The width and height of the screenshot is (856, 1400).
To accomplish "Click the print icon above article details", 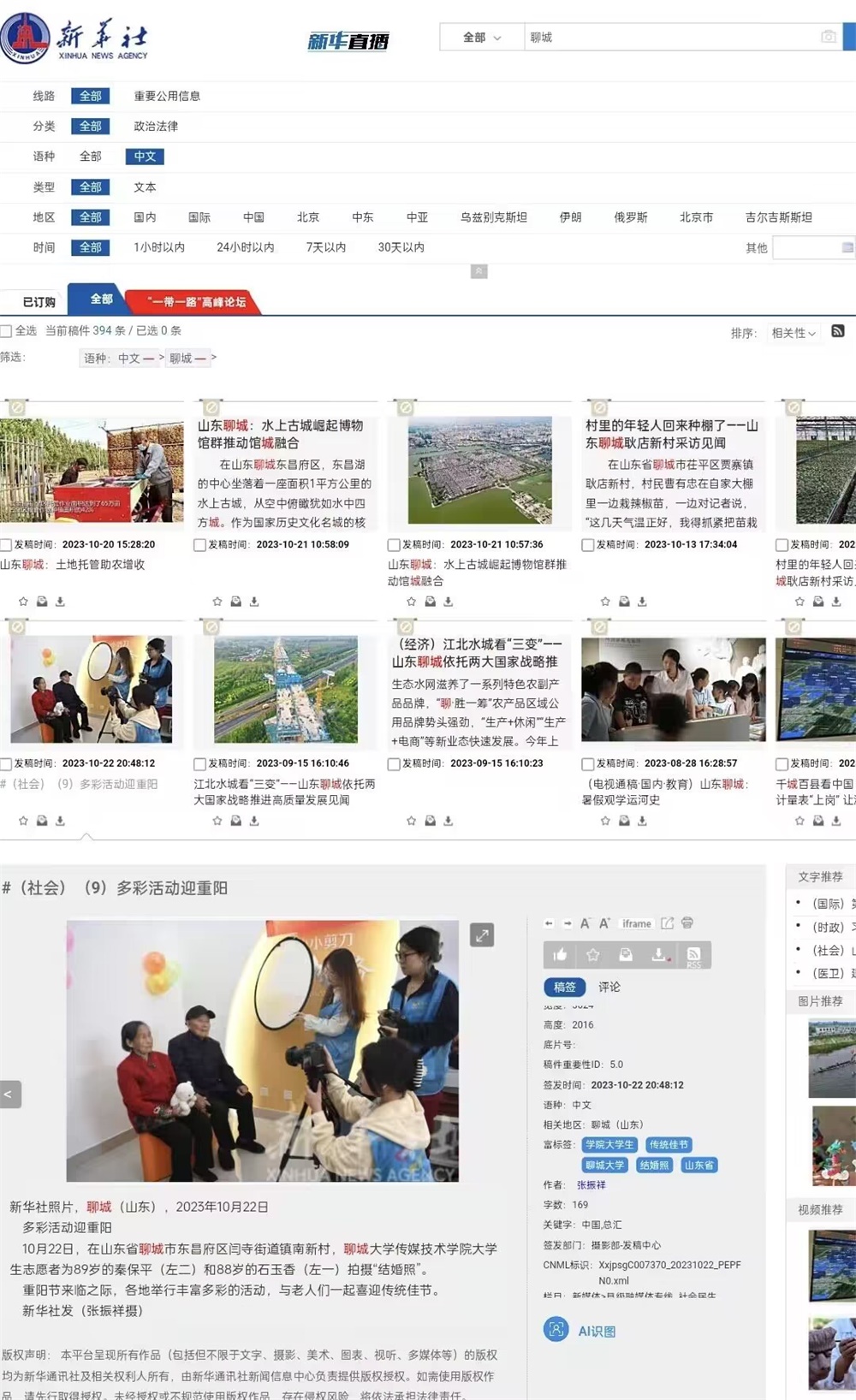I will [x=687, y=923].
